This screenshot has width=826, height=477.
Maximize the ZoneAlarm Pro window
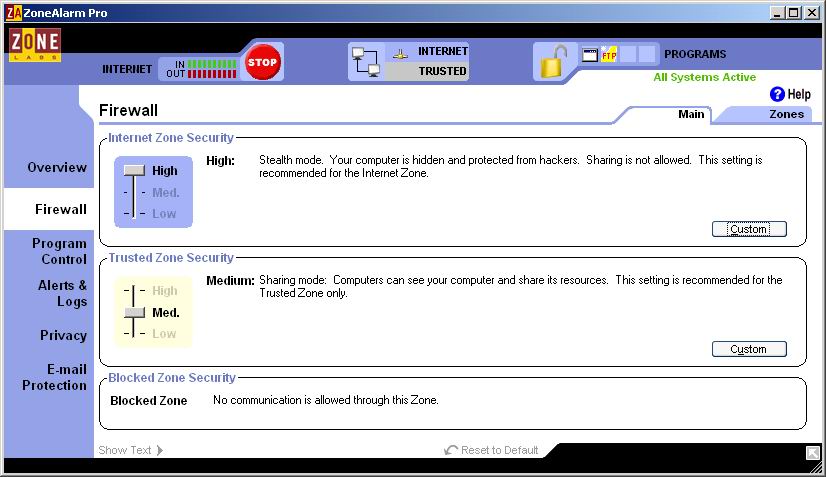794,12
